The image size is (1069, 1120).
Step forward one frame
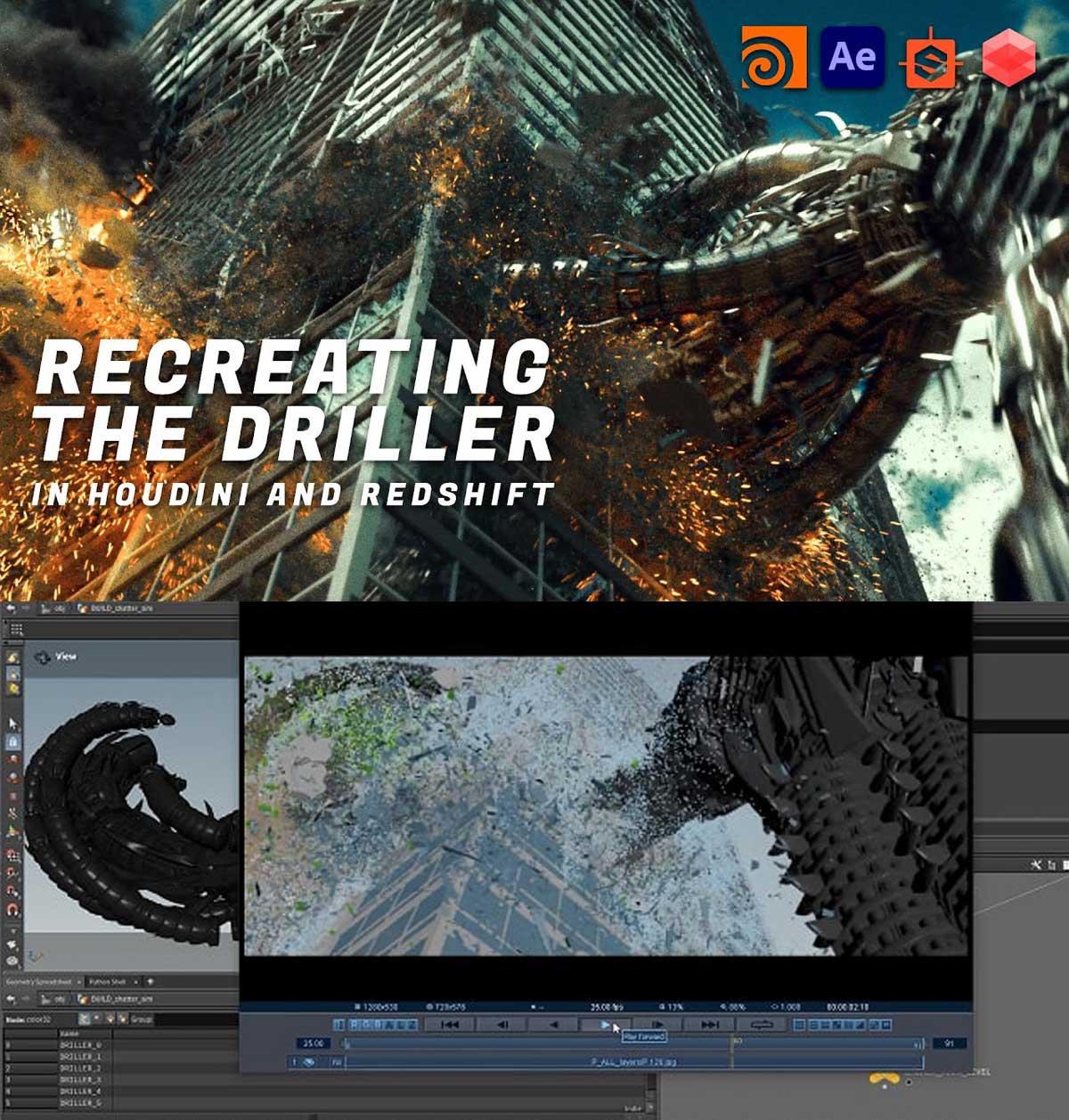pyautogui.click(x=657, y=1025)
